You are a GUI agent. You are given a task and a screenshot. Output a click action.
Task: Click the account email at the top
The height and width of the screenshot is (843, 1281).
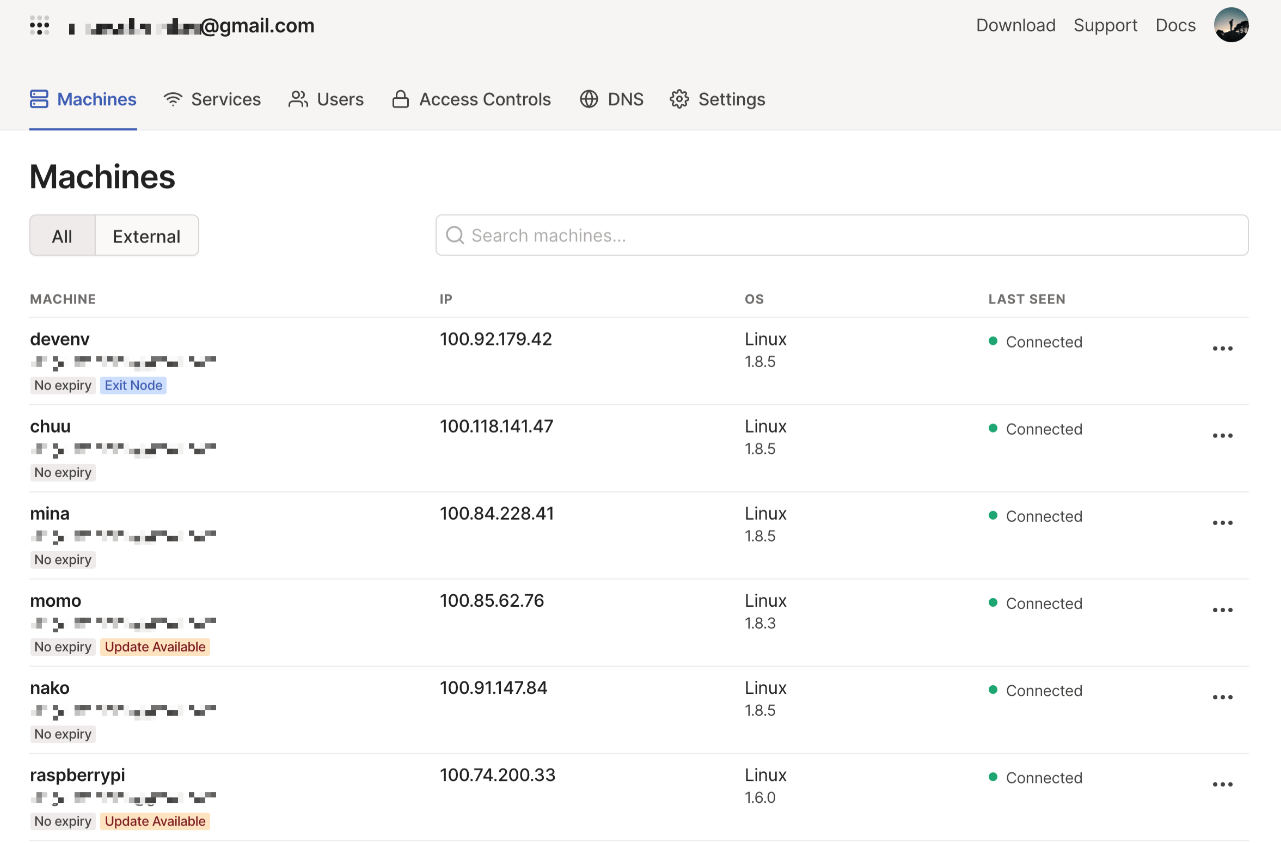point(191,26)
